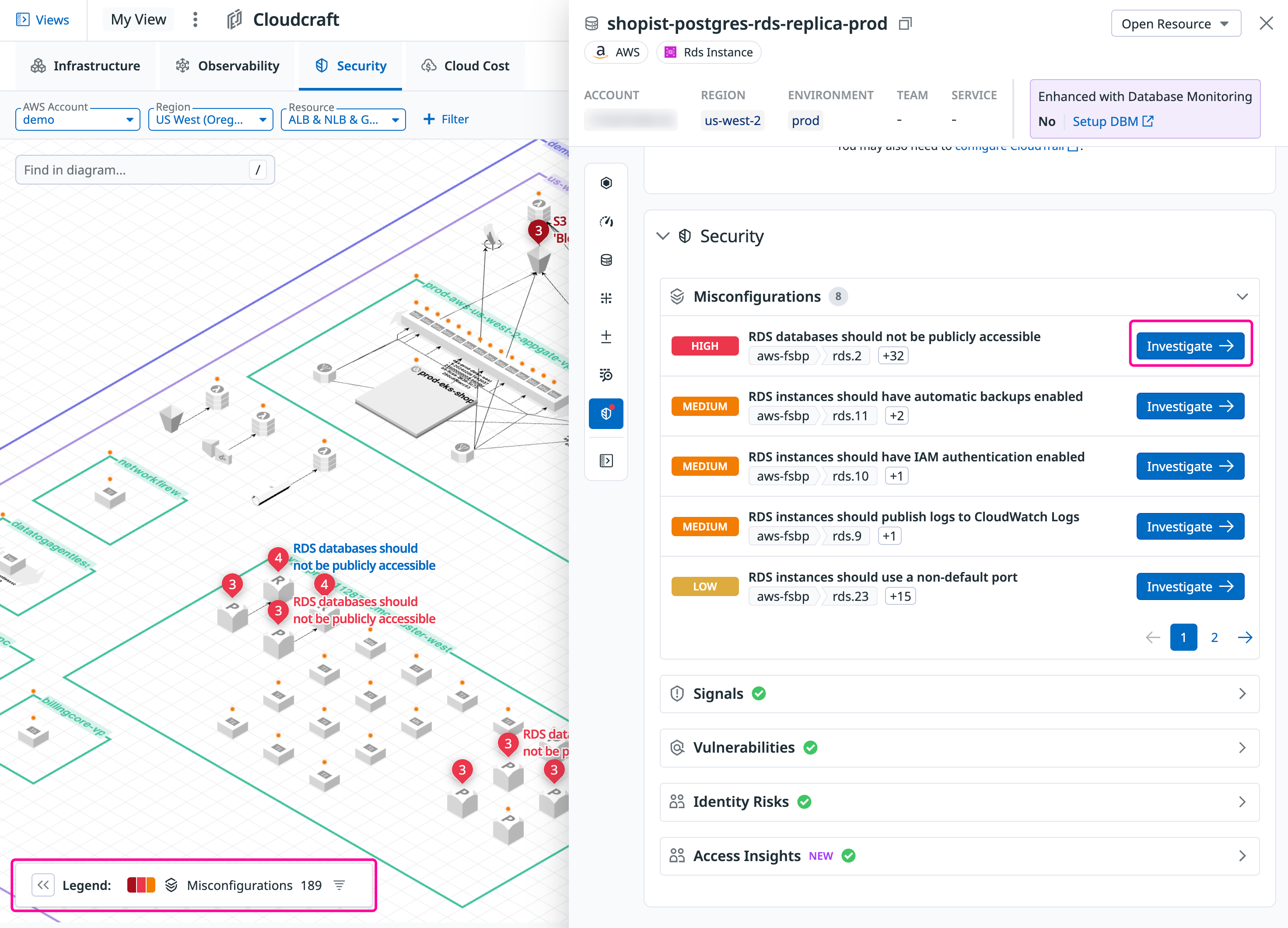The width and height of the screenshot is (1288, 928).
Task: Click Misconfigurations count badge 8
Action: 838,296
